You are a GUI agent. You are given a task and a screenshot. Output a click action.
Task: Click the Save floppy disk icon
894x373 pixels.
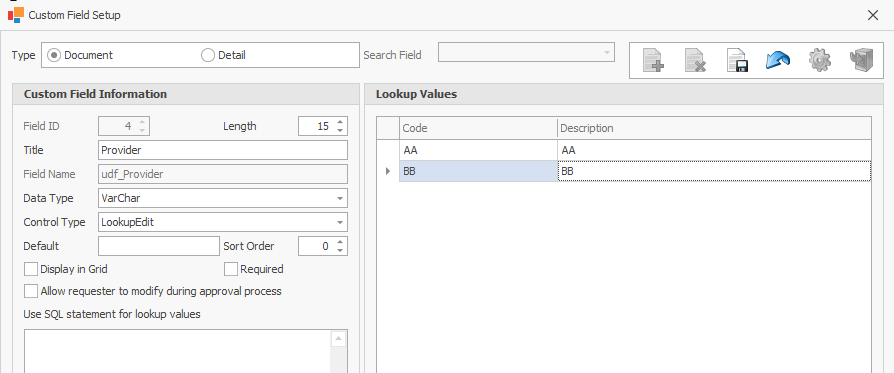[737, 60]
